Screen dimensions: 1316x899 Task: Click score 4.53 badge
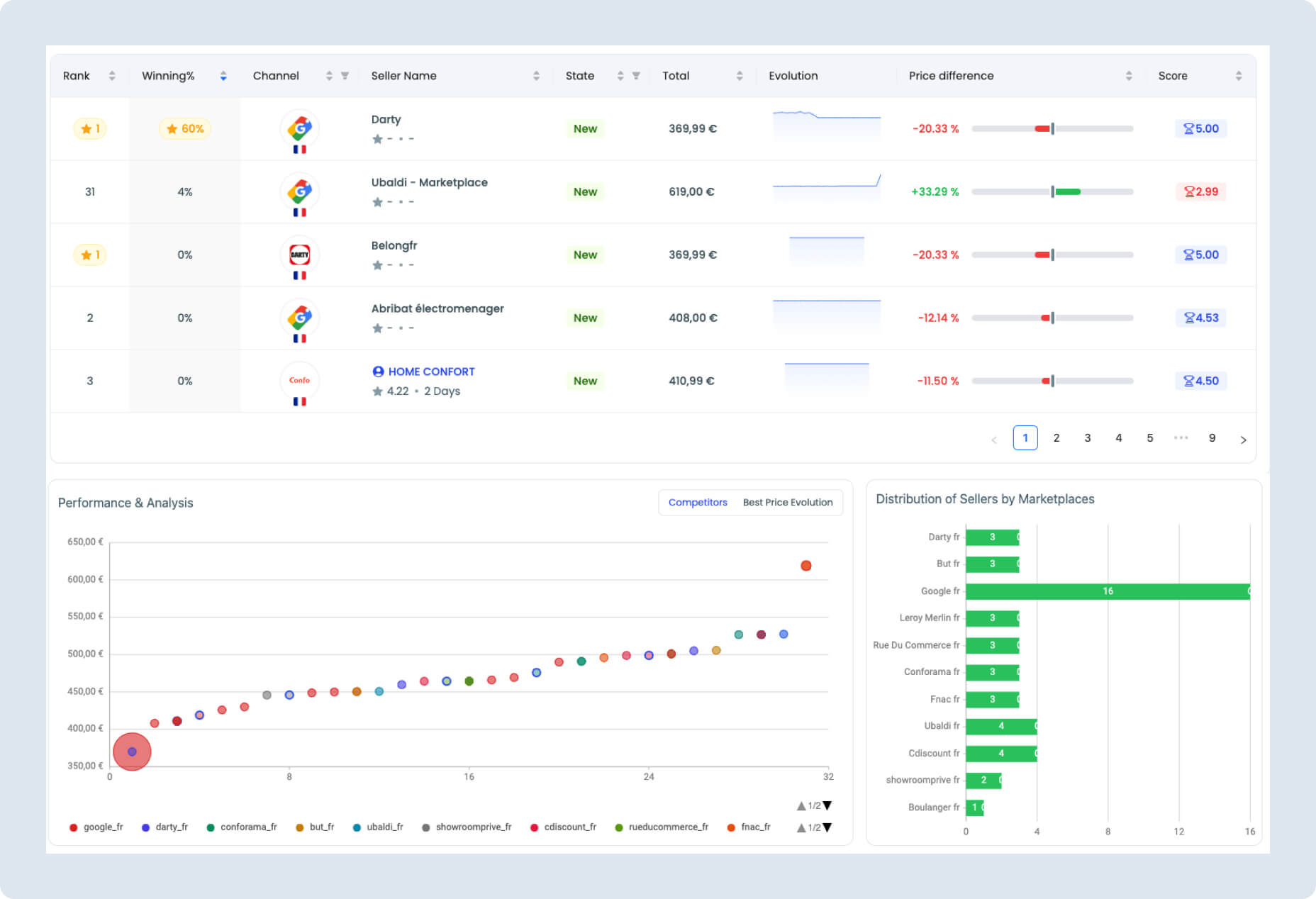[x=1201, y=318]
